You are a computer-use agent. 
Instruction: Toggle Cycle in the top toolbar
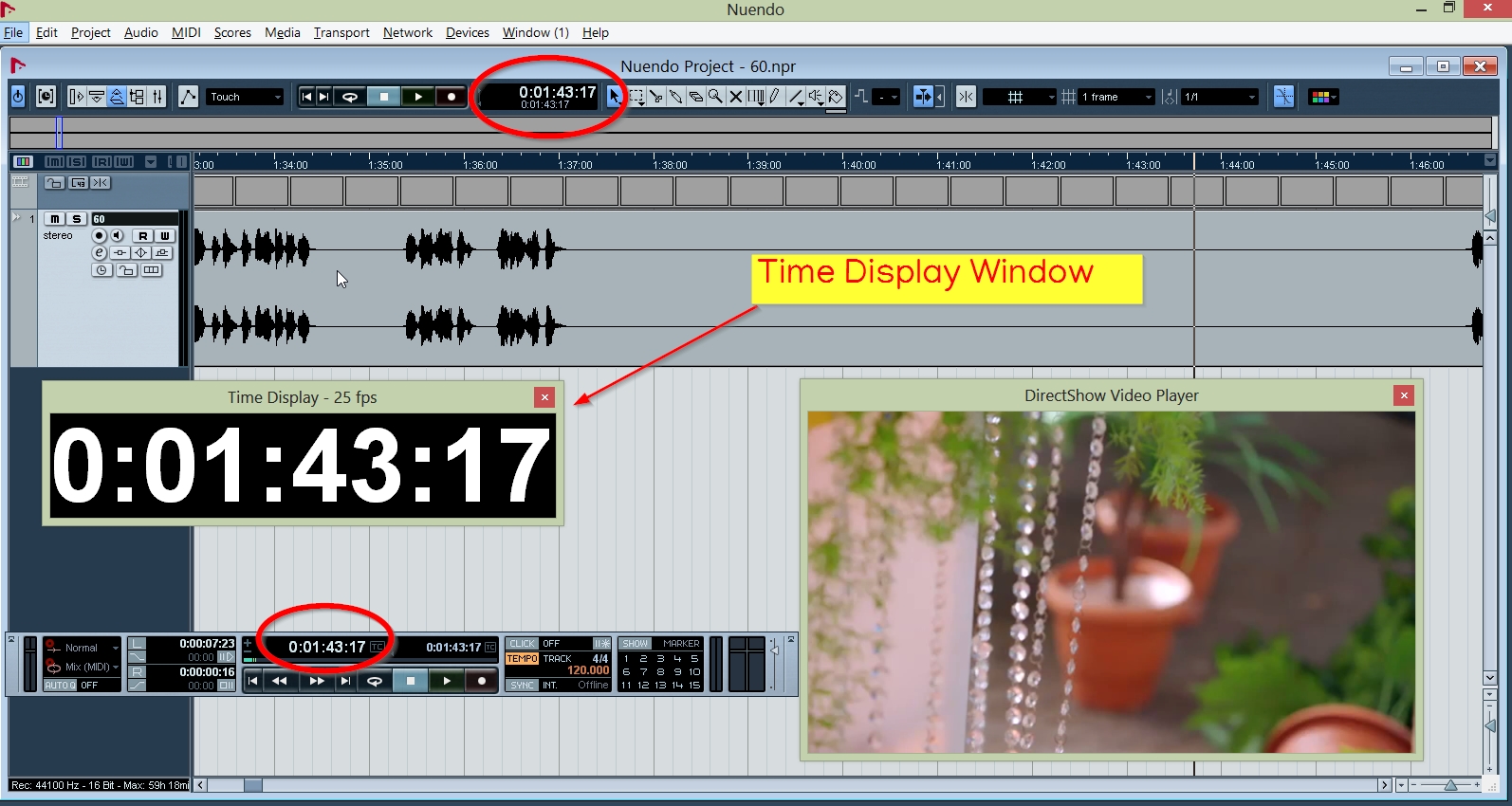pyautogui.click(x=349, y=97)
